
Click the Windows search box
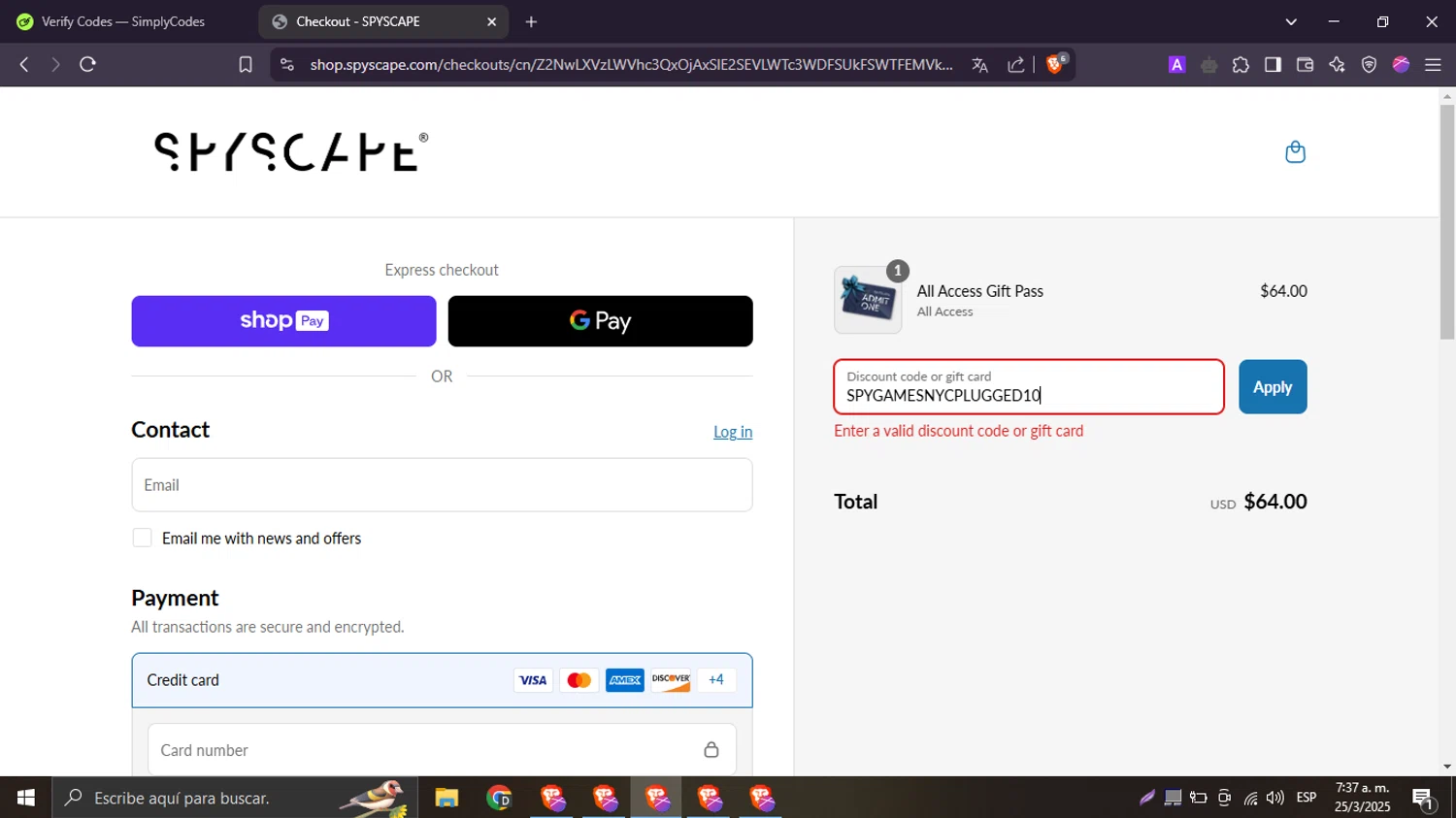point(235,798)
